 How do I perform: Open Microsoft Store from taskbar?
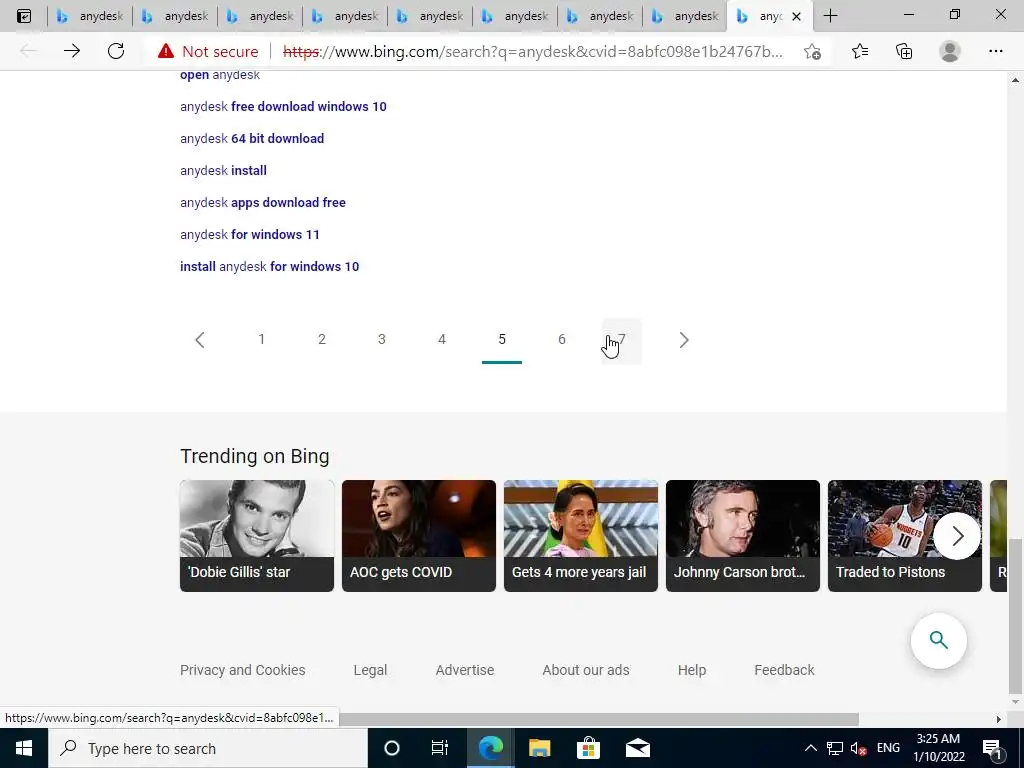(588, 748)
